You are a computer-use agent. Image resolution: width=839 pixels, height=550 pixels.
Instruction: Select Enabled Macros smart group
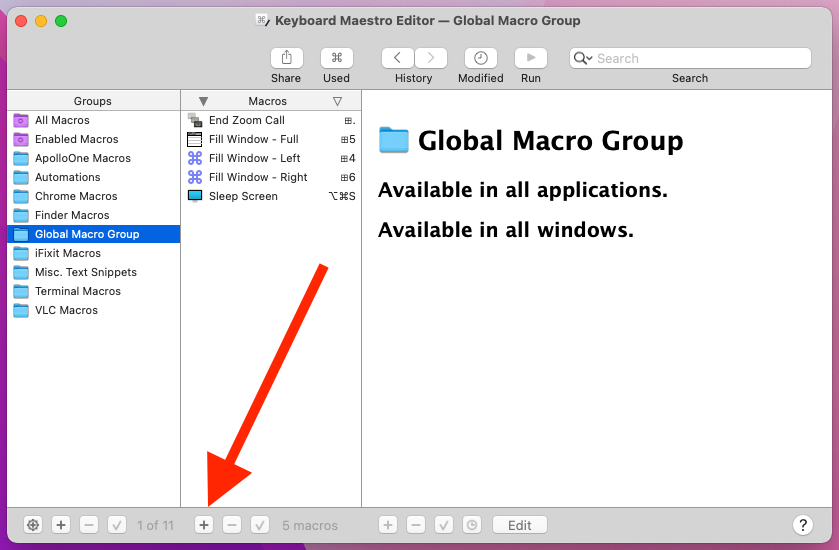click(x=94, y=139)
